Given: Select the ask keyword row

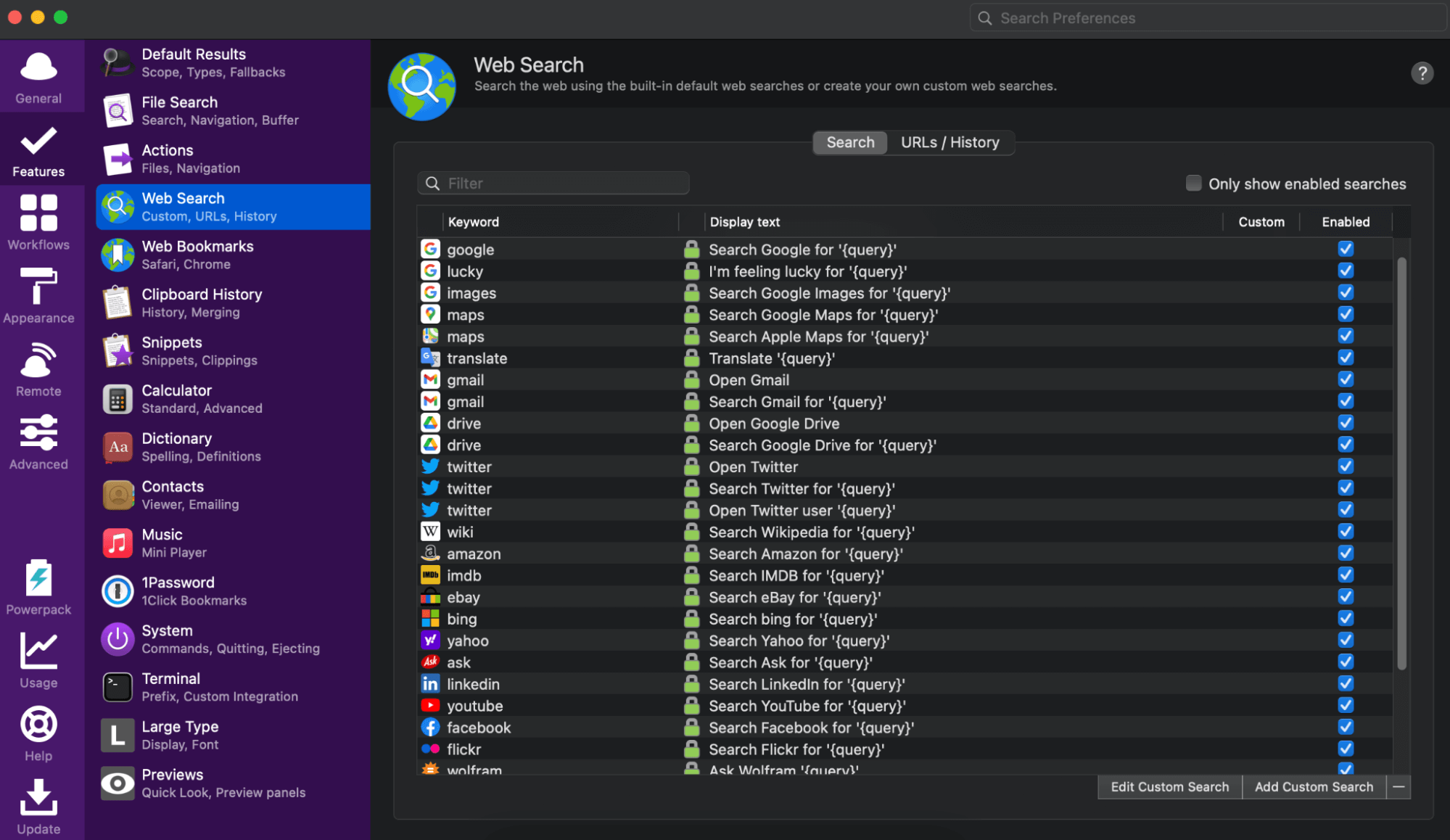Looking at the screenshot, I should [x=905, y=662].
